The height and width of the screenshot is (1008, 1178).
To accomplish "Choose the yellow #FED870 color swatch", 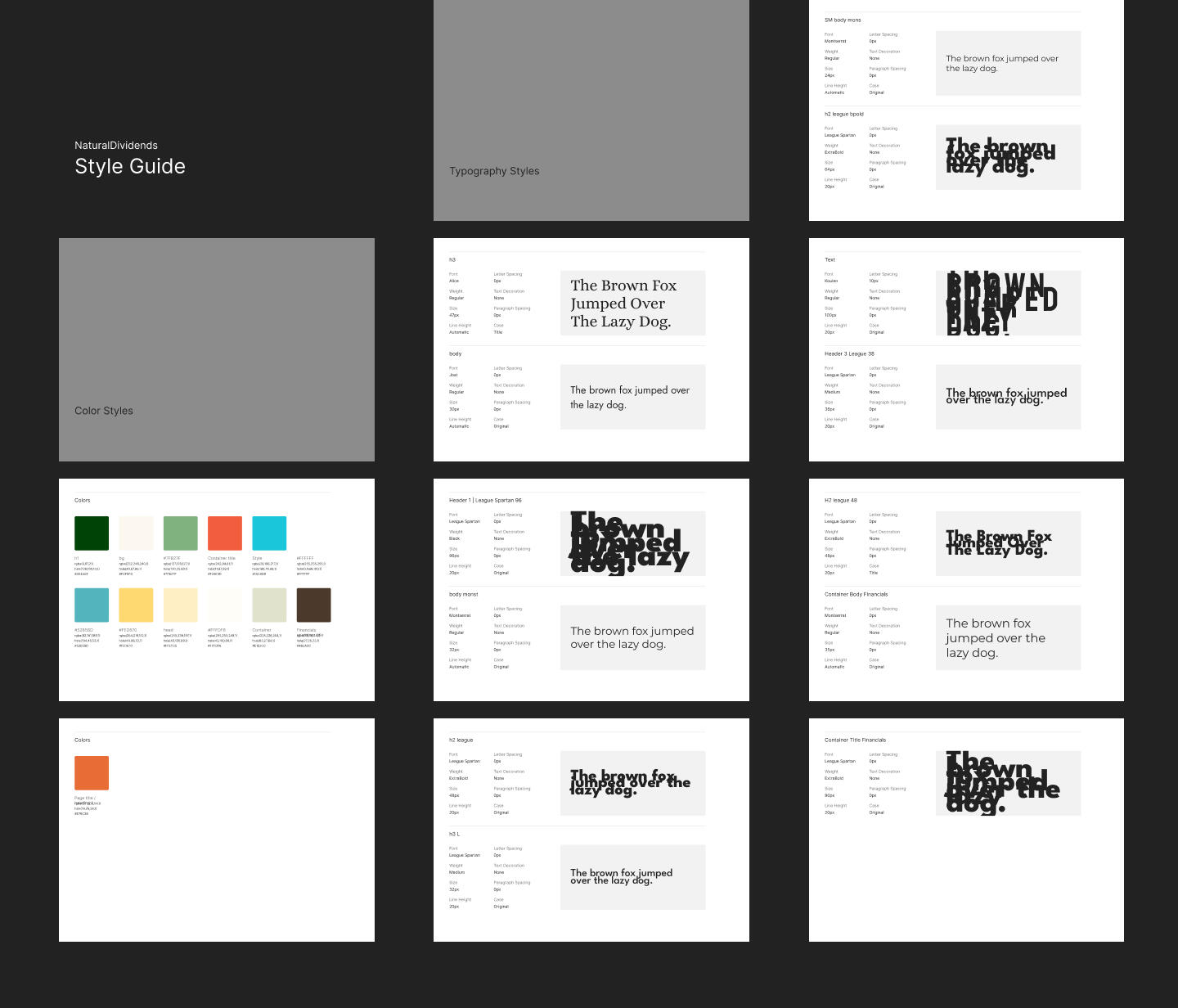I will [x=136, y=605].
